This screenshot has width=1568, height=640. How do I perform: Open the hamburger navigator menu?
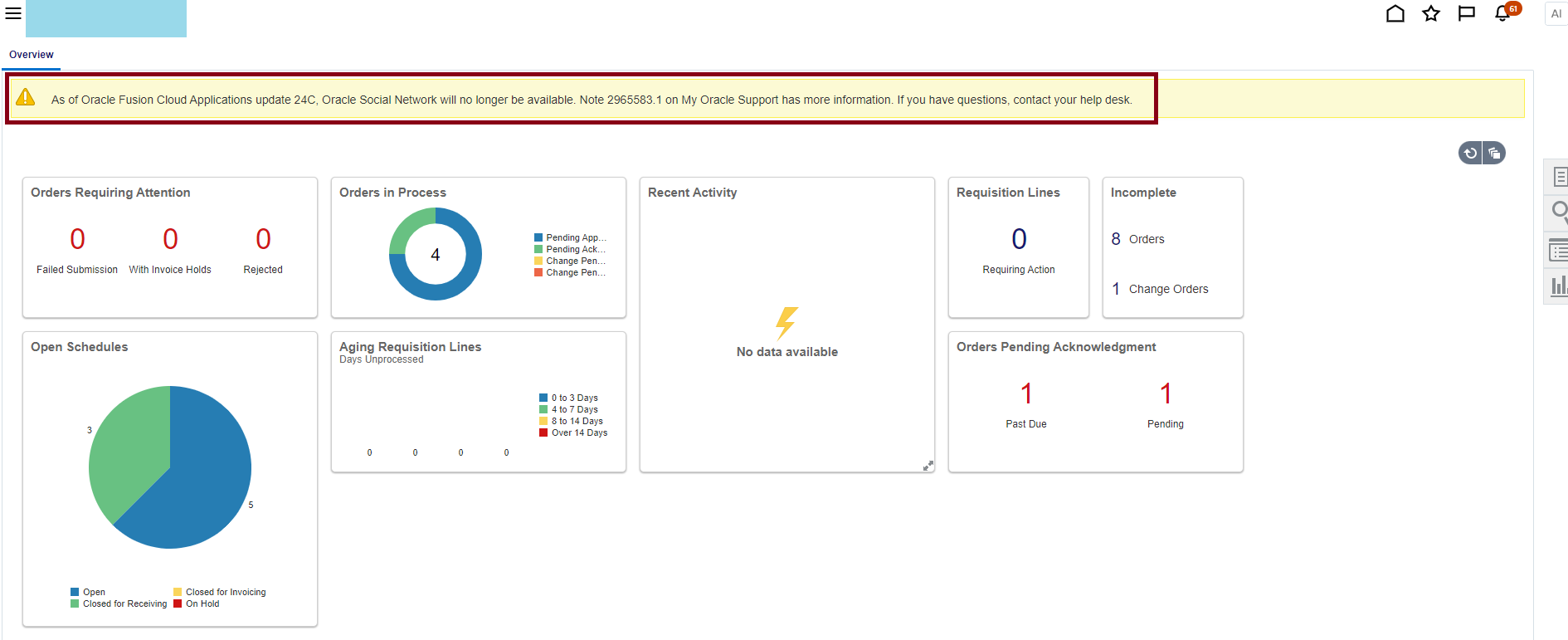pos(13,13)
